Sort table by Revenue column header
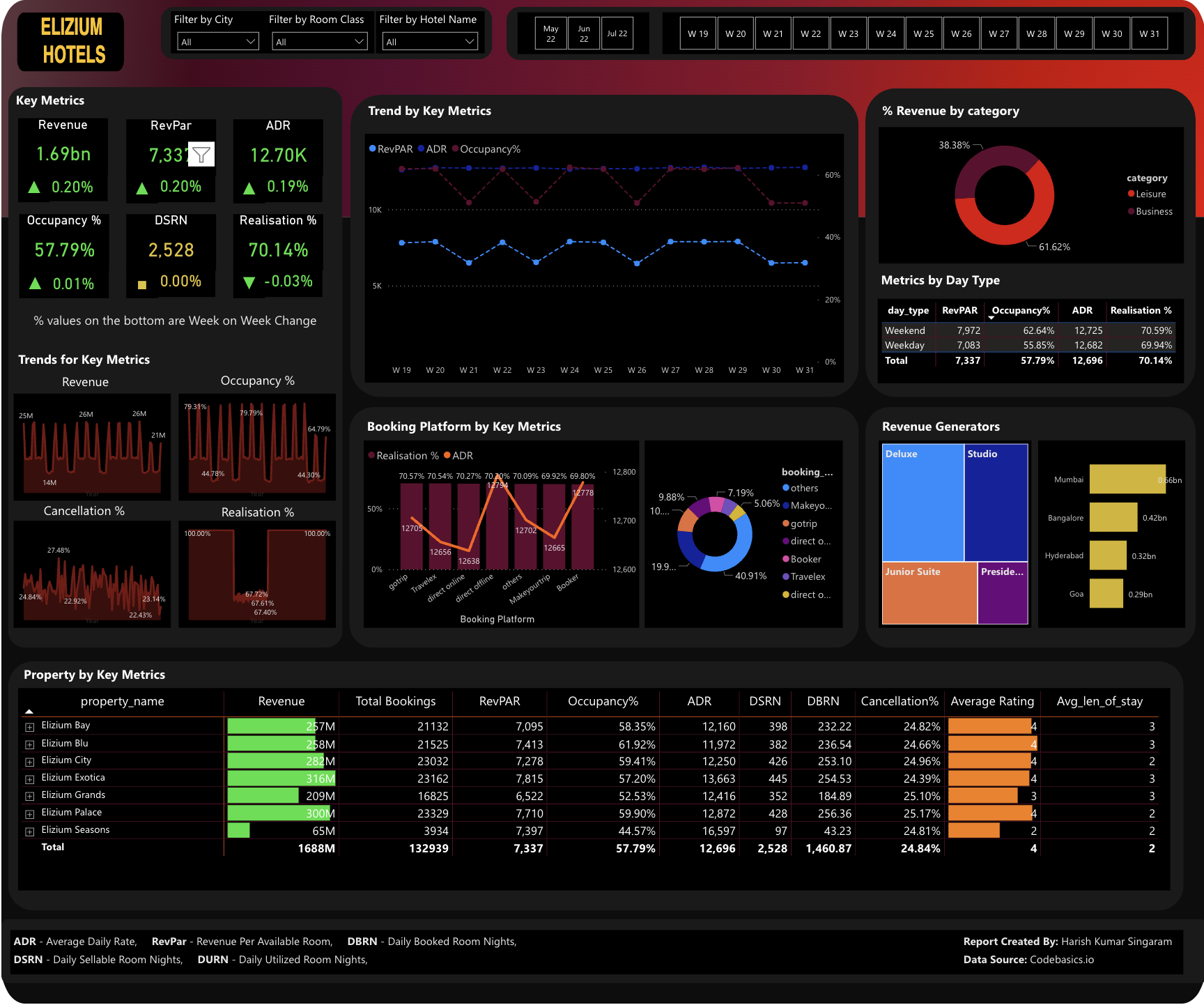 (281, 701)
